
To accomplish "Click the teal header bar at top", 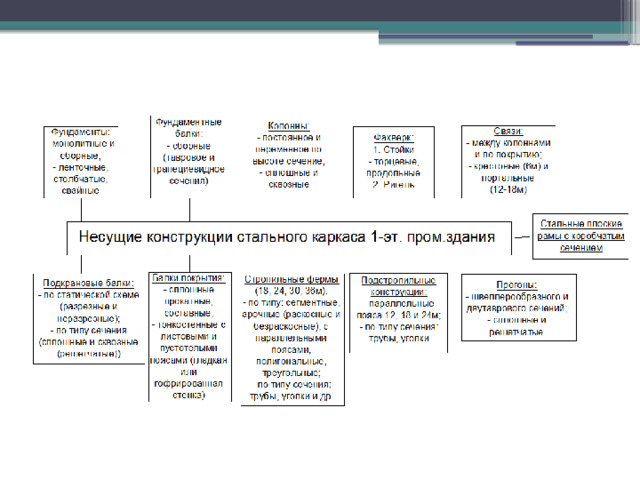I will 320,21.
